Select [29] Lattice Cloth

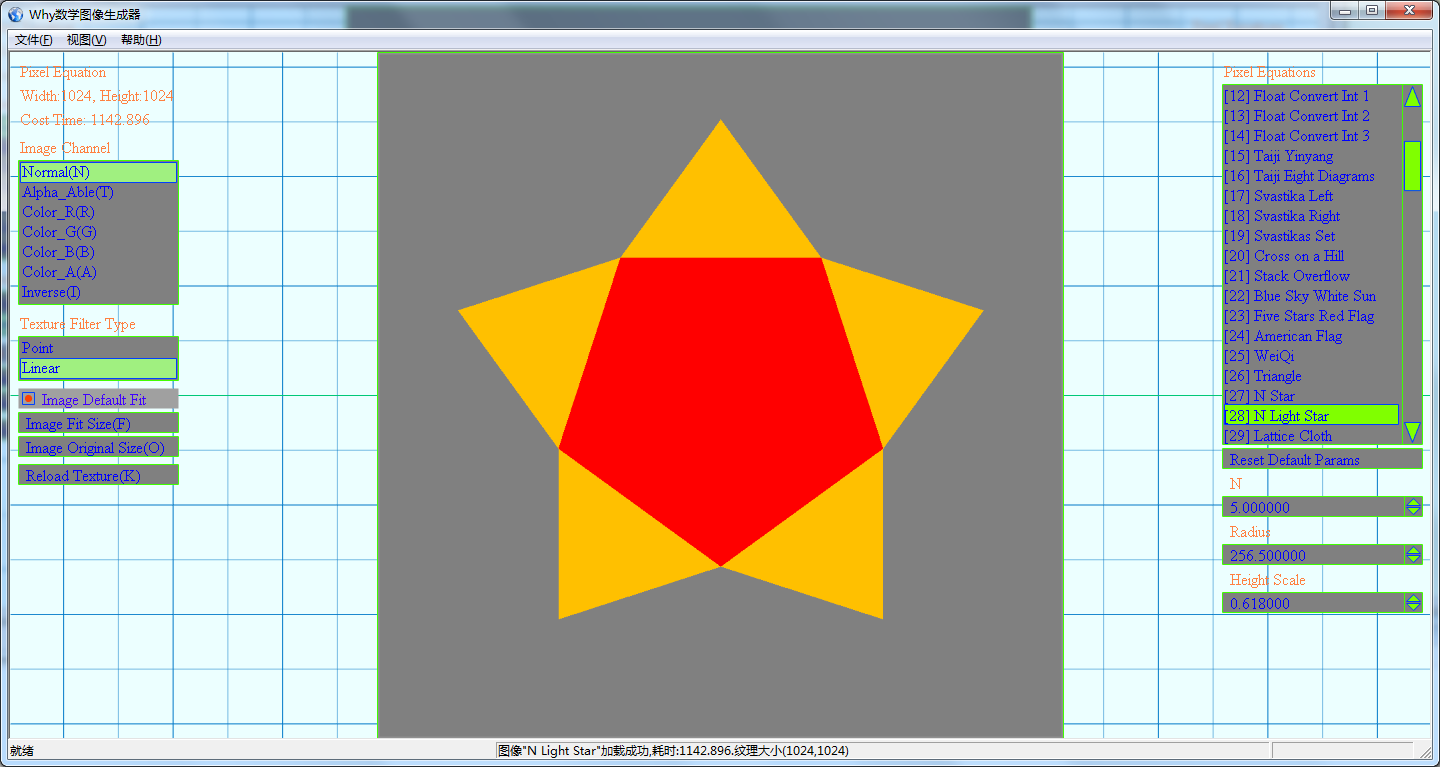(x=1311, y=436)
